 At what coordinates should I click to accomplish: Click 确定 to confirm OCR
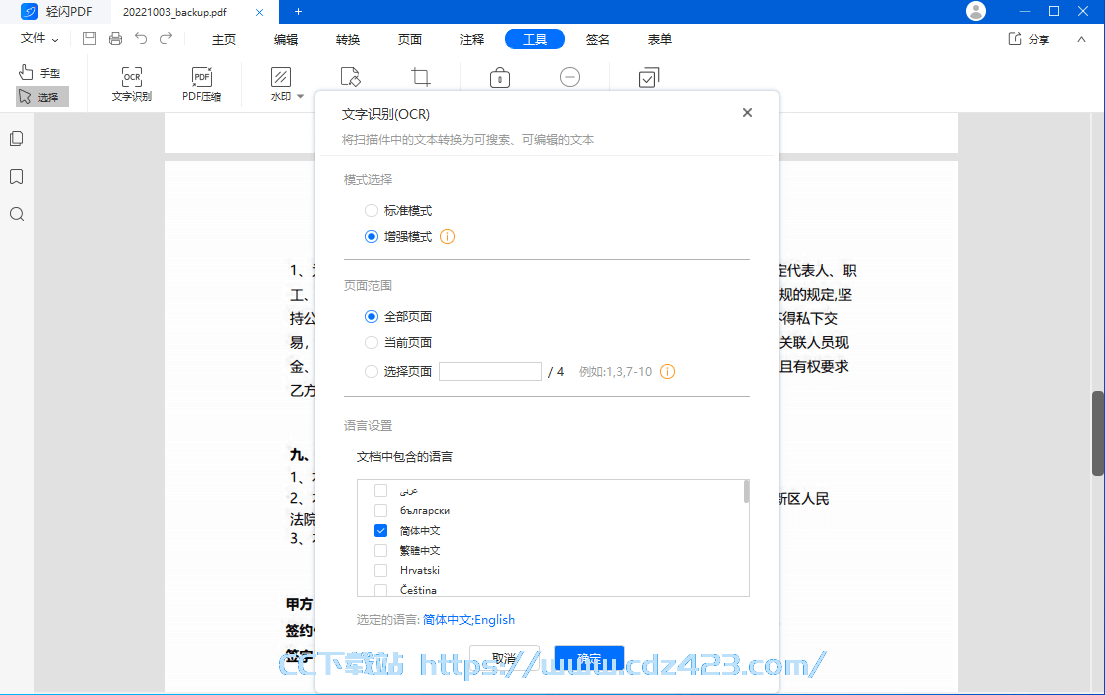tap(589, 658)
